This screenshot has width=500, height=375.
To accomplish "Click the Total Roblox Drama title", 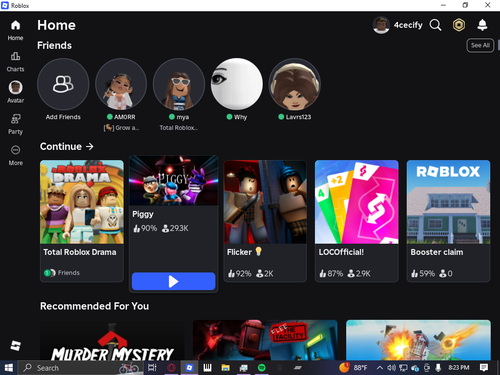I will [x=80, y=252].
